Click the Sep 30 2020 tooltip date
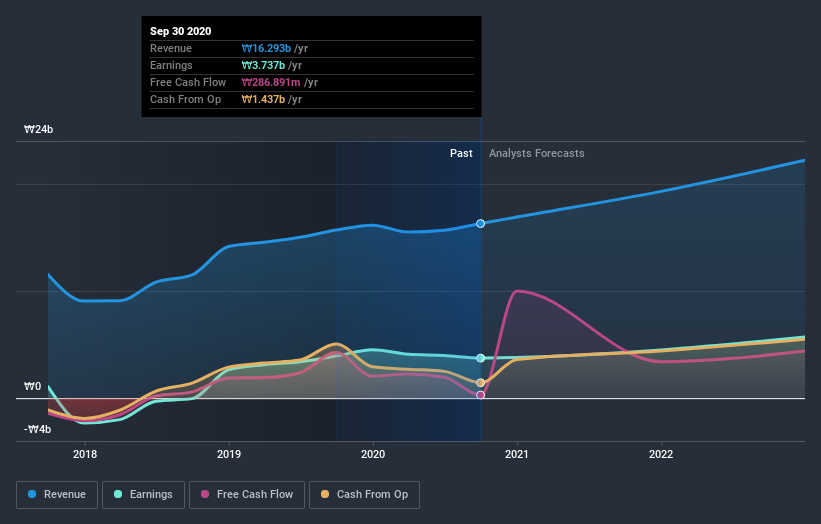This screenshot has height=524, width=821. click(x=181, y=31)
